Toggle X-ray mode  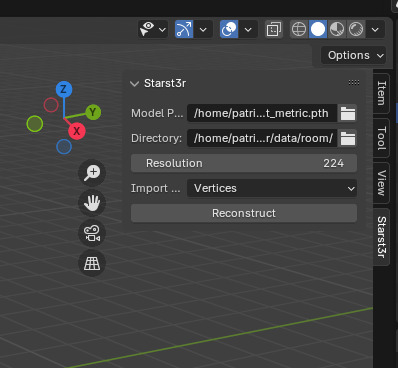pyautogui.click(x=274, y=29)
